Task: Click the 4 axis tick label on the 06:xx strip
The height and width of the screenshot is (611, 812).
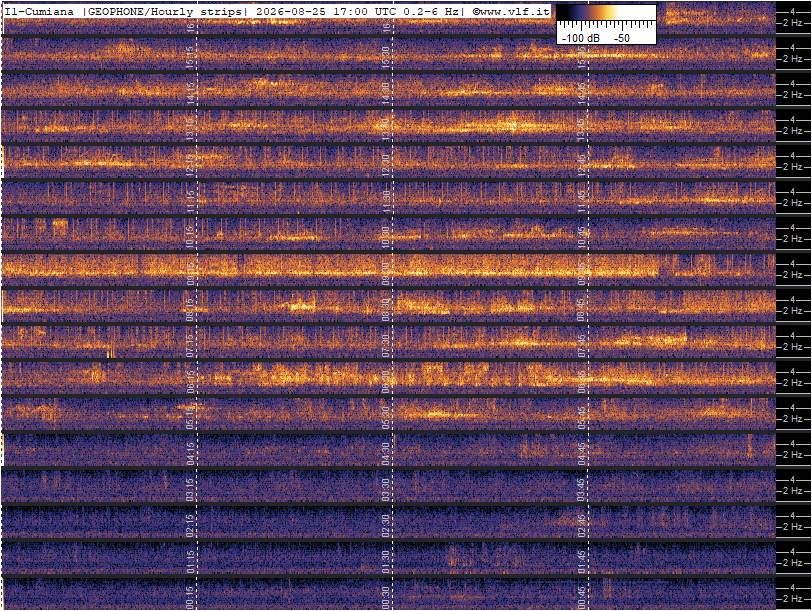Action: [x=792, y=372]
